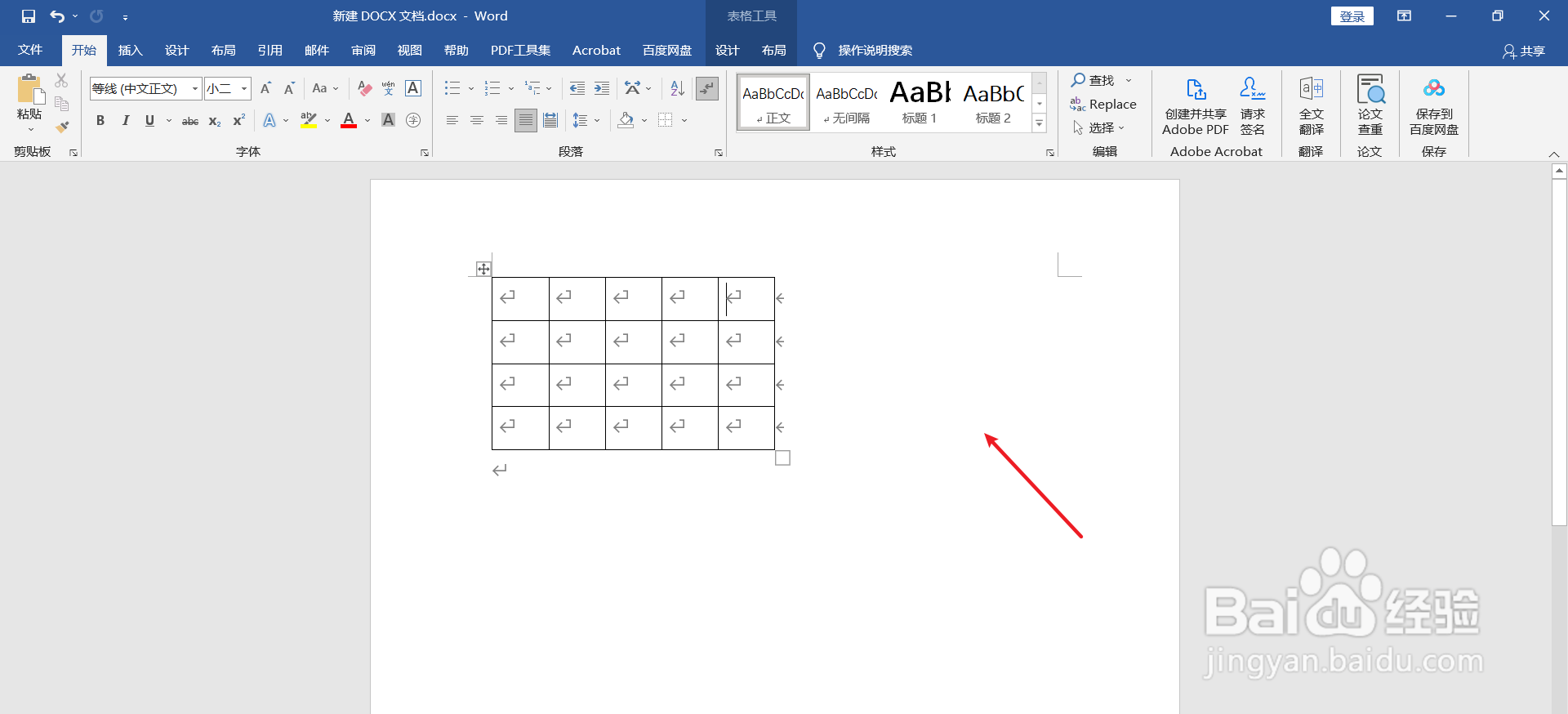The width and height of the screenshot is (1568, 714).
Task: Click the distributed alignment icon
Action: [550, 121]
